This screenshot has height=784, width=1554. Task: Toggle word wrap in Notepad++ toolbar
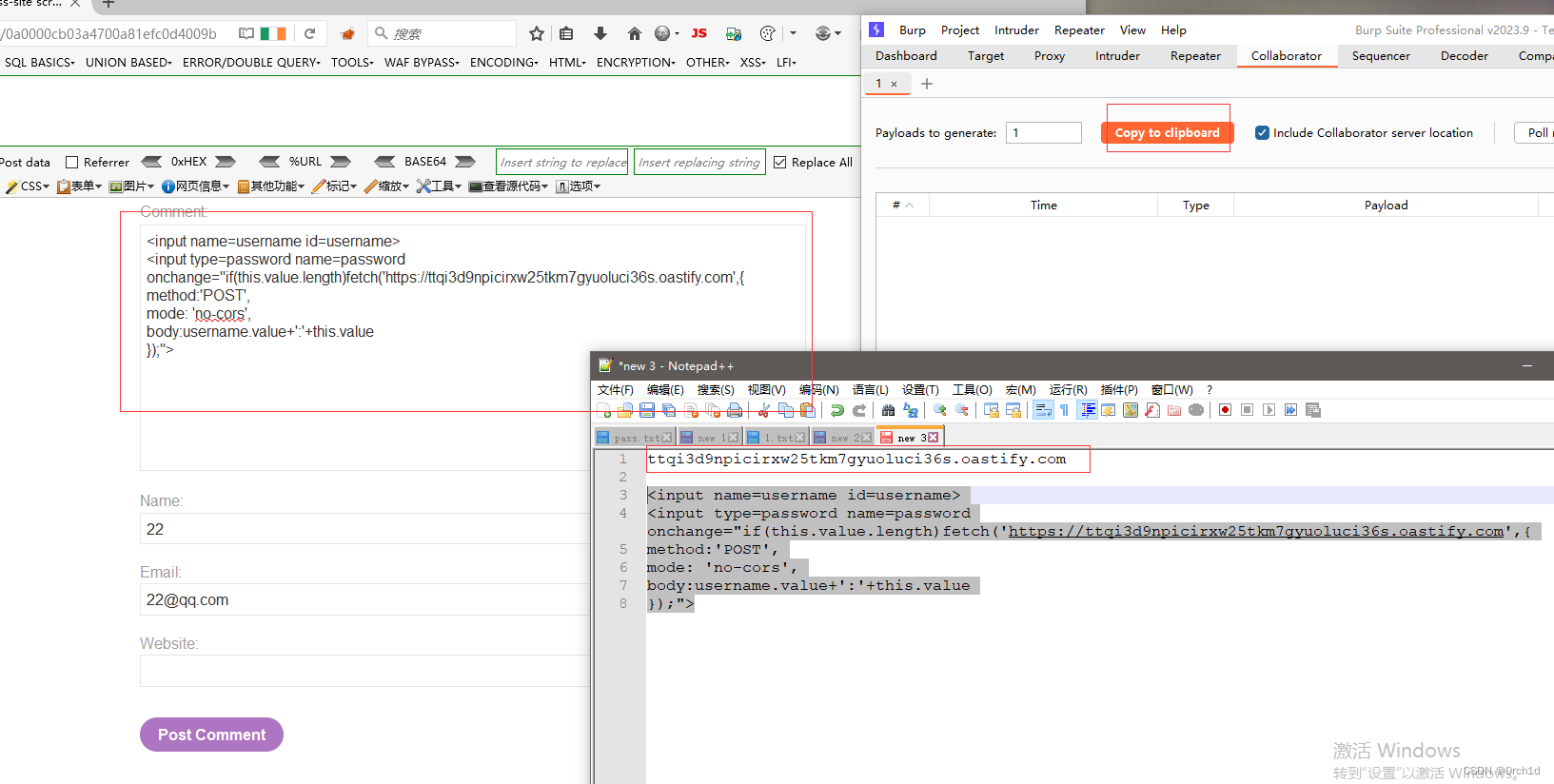[x=1043, y=410]
